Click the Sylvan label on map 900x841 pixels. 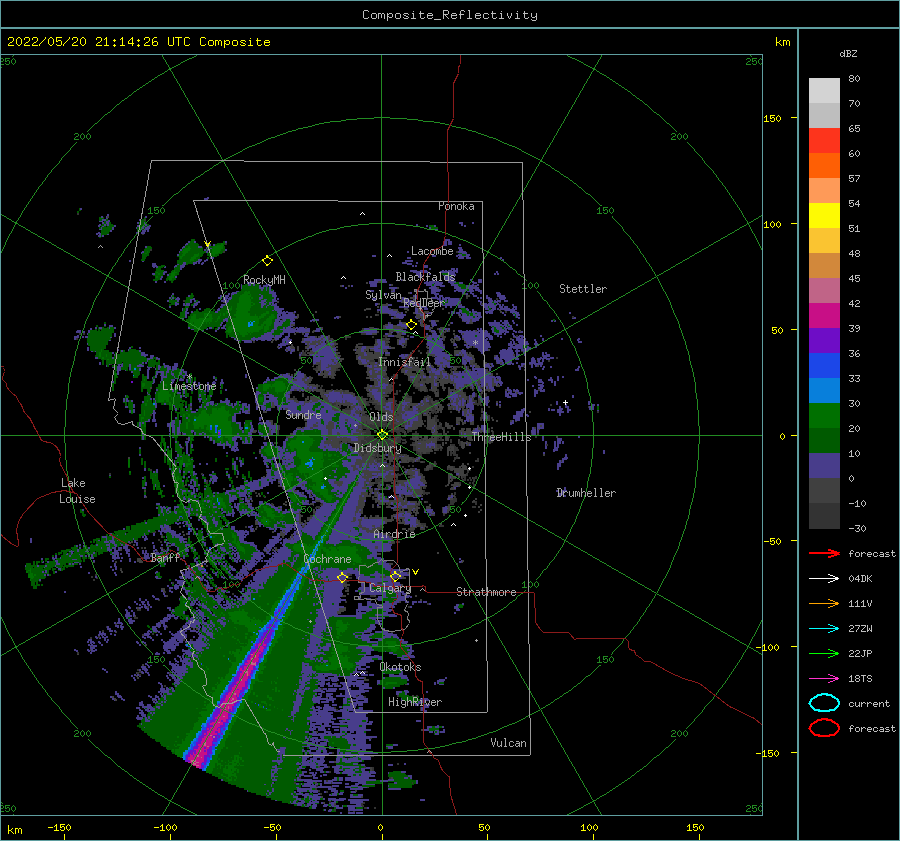(383, 295)
